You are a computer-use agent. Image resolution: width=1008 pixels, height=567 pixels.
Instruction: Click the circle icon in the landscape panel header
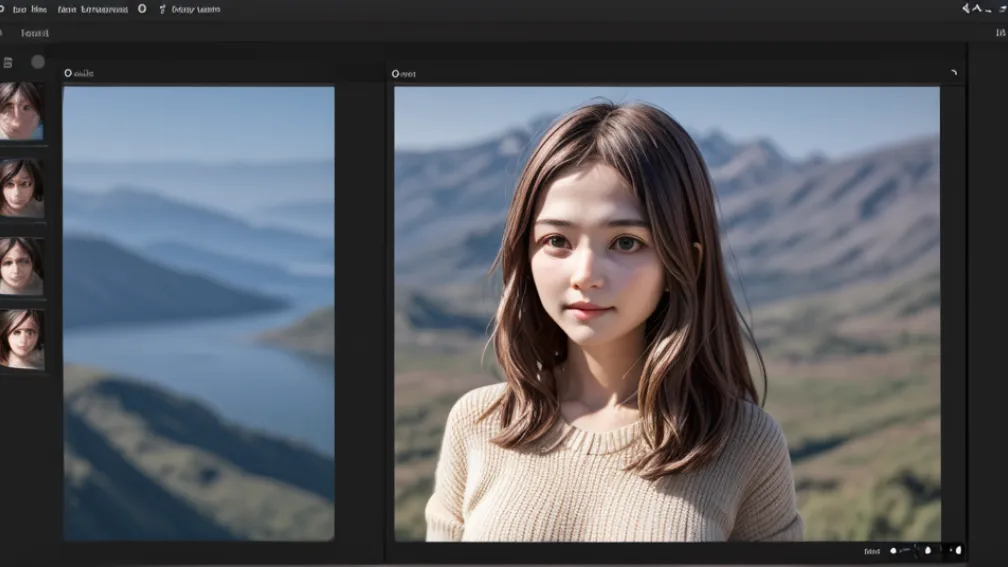[x=68, y=73]
